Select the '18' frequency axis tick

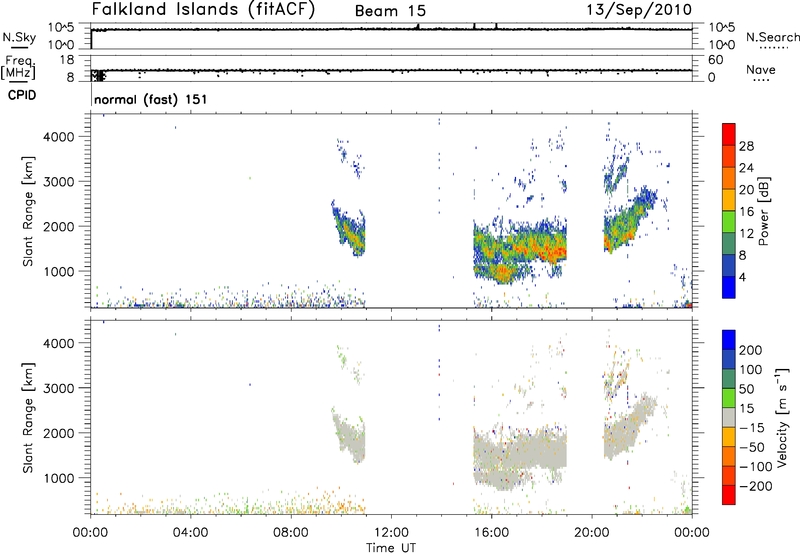(67, 60)
